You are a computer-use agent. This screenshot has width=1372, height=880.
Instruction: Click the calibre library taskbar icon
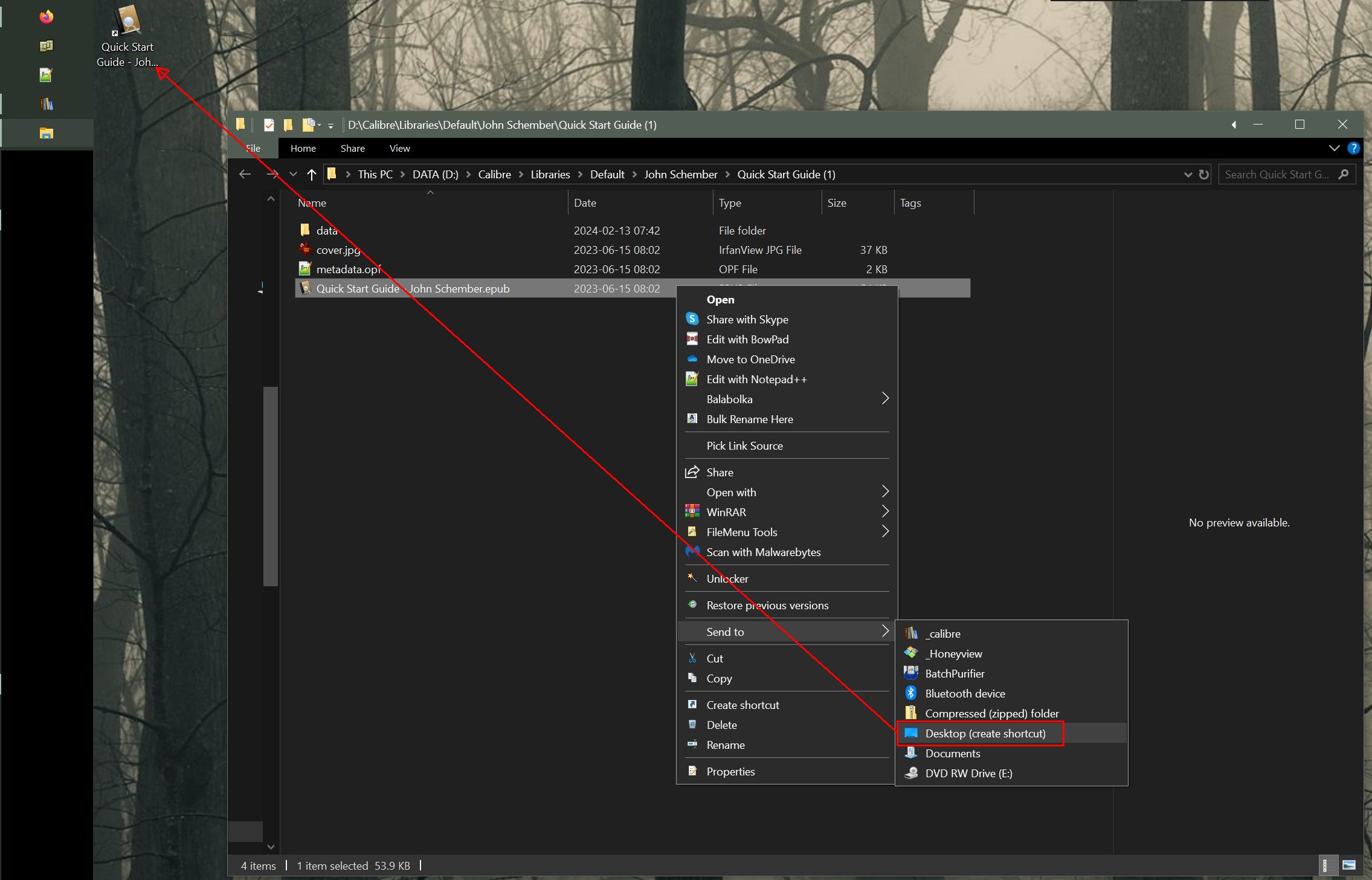pyautogui.click(x=47, y=104)
